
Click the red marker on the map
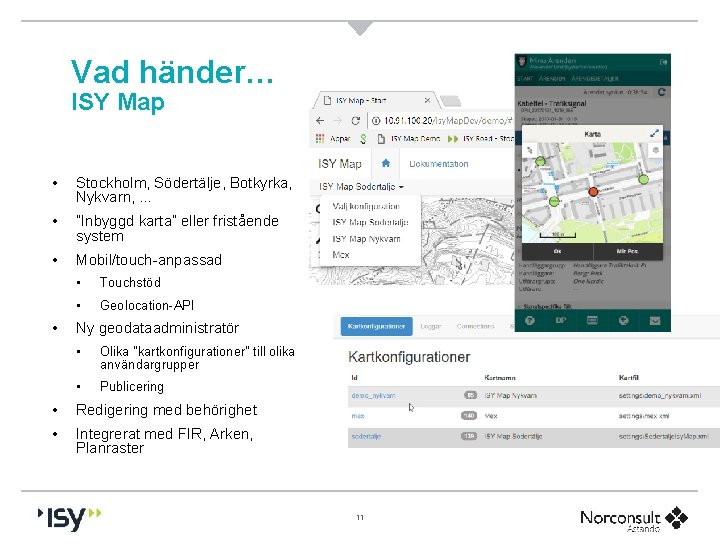pyautogui.click(x=593, y=192)
